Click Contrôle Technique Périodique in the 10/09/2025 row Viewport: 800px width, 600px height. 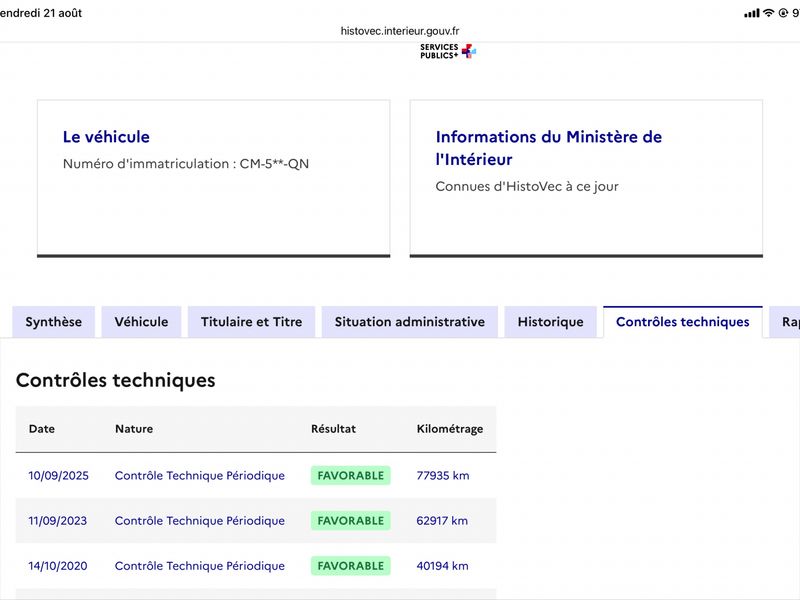[199, 476]
